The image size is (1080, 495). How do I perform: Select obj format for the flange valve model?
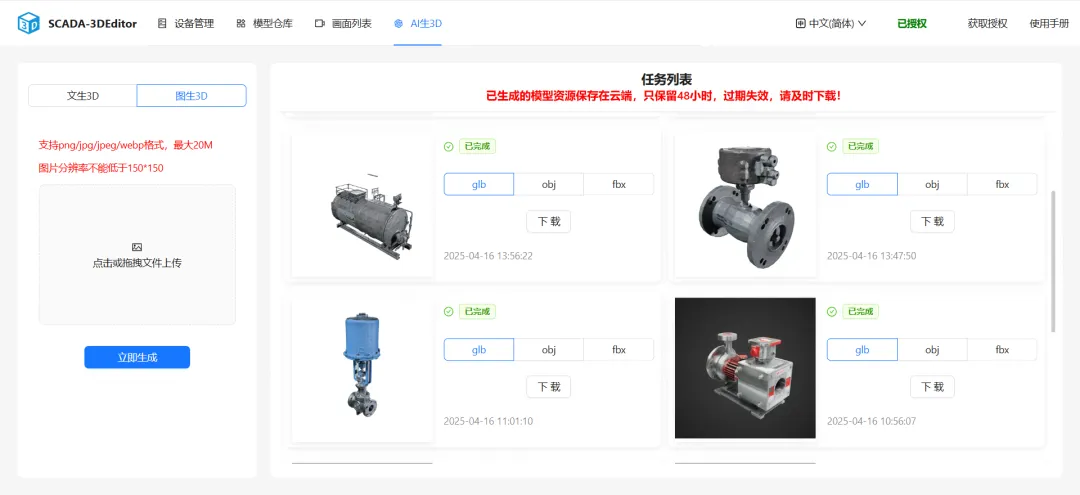[932, 185]
